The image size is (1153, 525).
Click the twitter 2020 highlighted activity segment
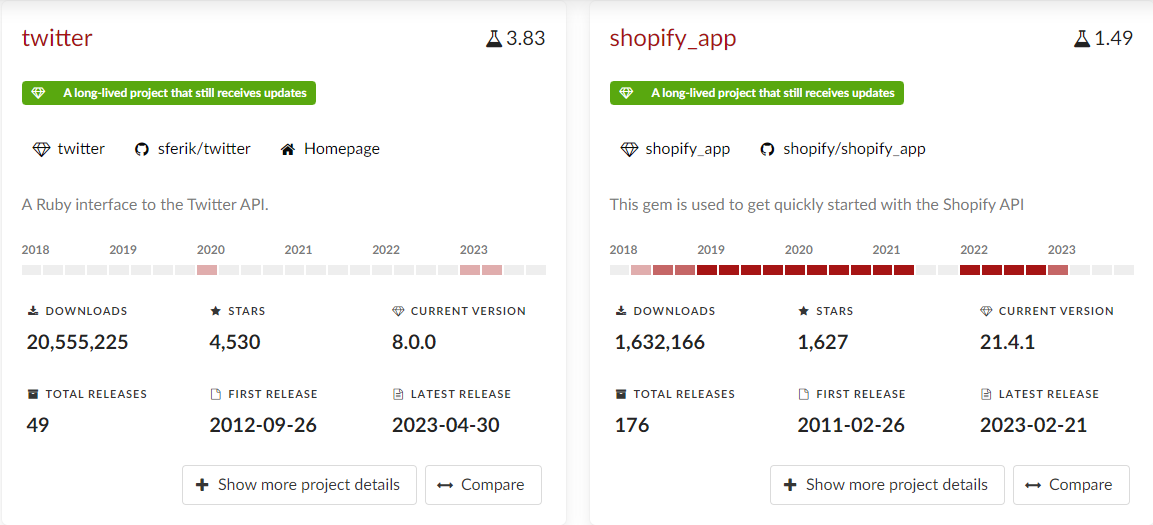[x=207, y=270]
